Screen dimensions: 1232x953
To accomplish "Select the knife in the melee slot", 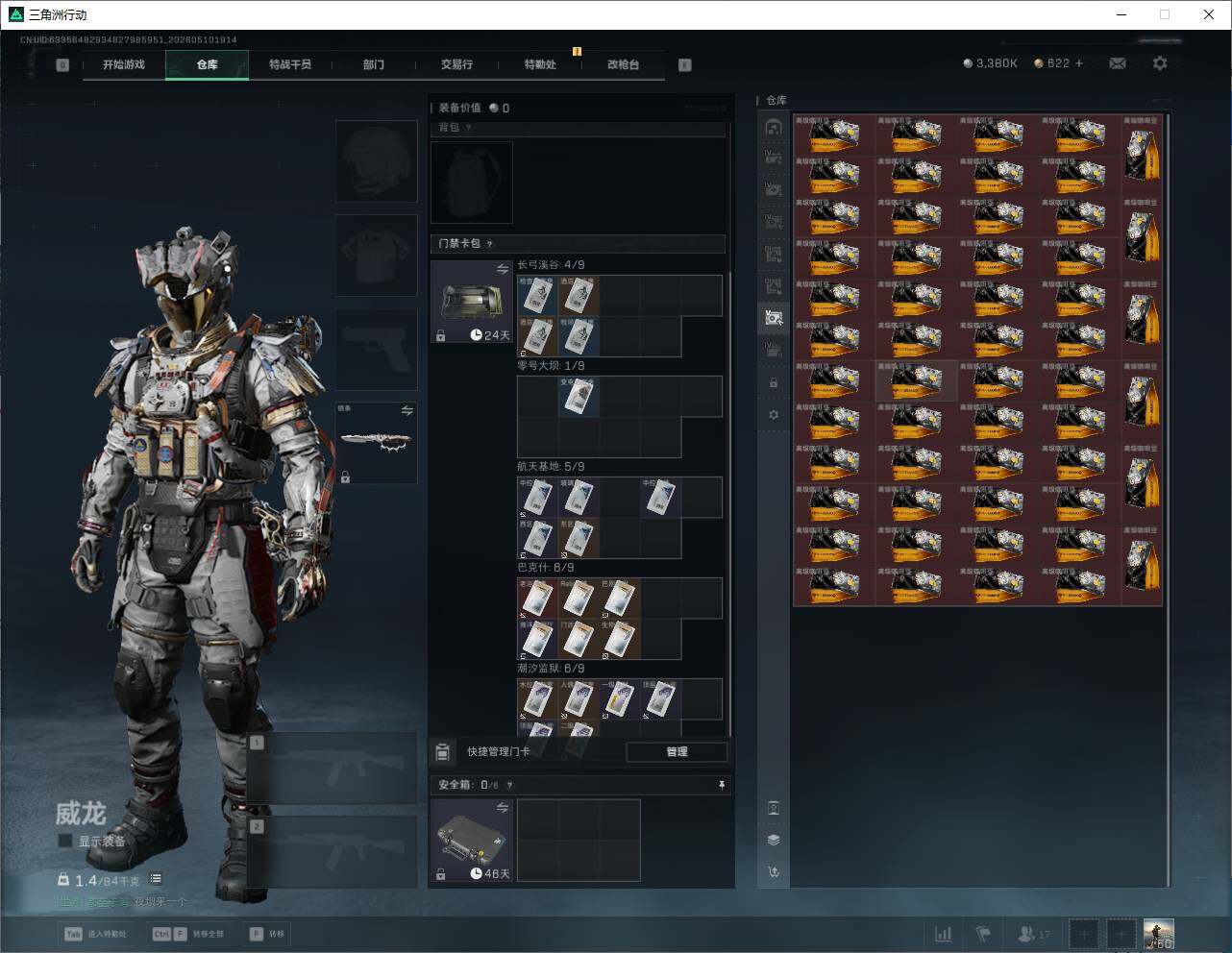I will coord(376,443).
